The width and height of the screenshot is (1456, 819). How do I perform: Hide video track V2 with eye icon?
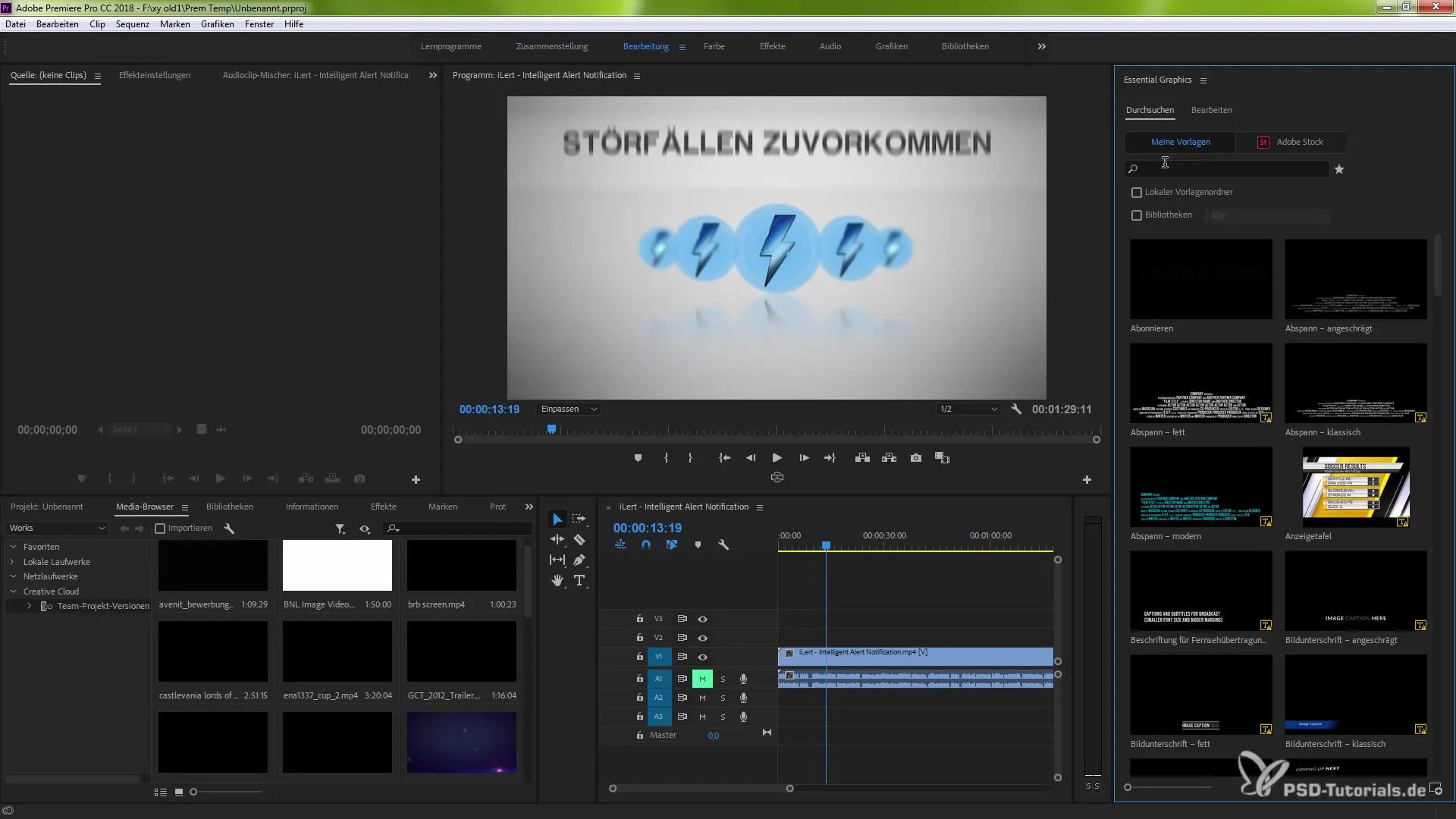pos(702,639)
